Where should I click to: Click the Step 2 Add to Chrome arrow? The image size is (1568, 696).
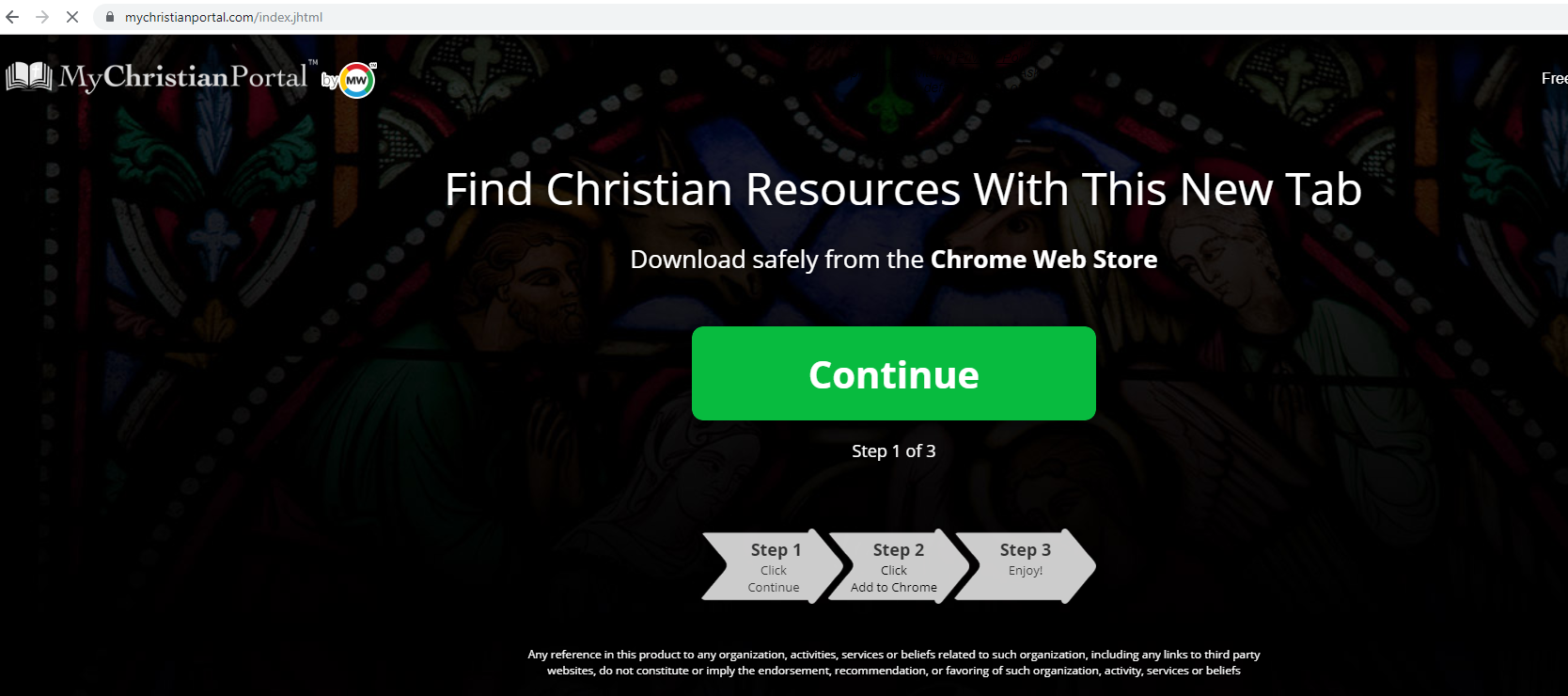pyautogui.click(x=897, y=566)
